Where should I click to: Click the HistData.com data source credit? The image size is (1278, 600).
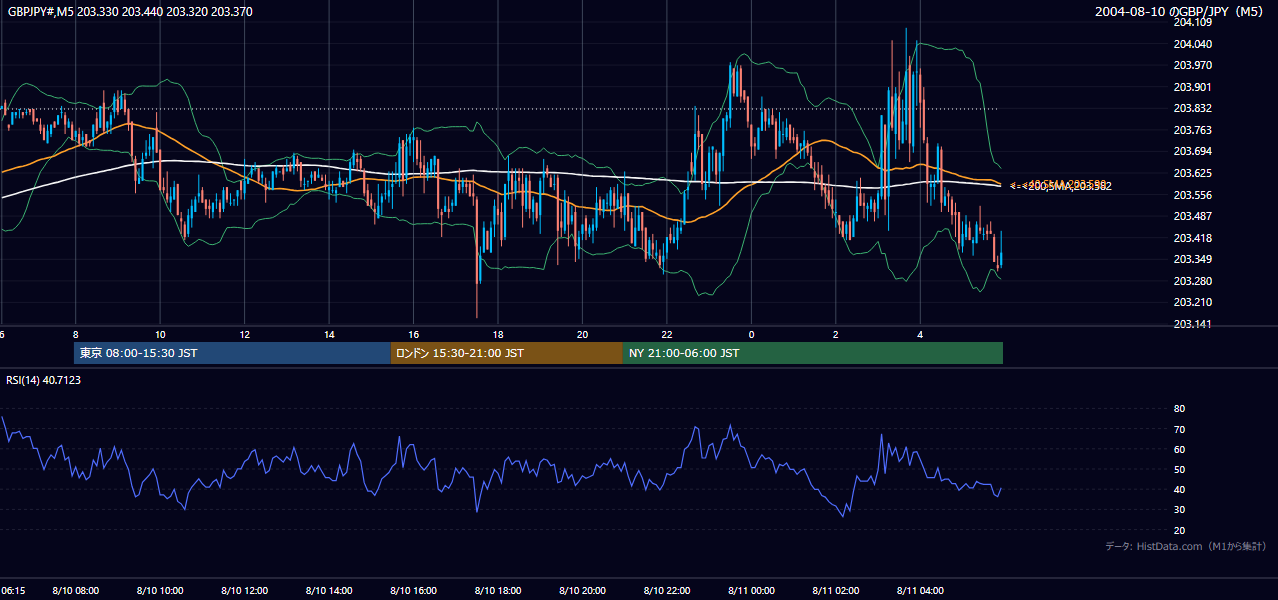tap(1185, 546)
